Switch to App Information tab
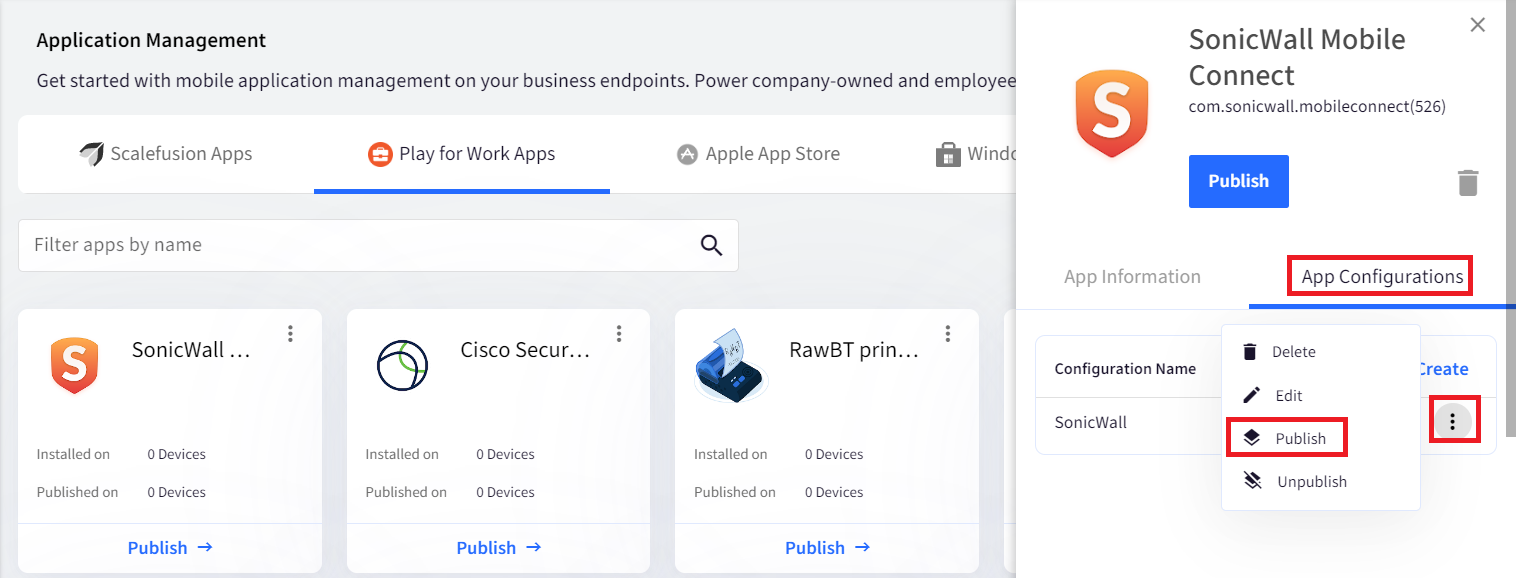 (x=1132, y=277)
